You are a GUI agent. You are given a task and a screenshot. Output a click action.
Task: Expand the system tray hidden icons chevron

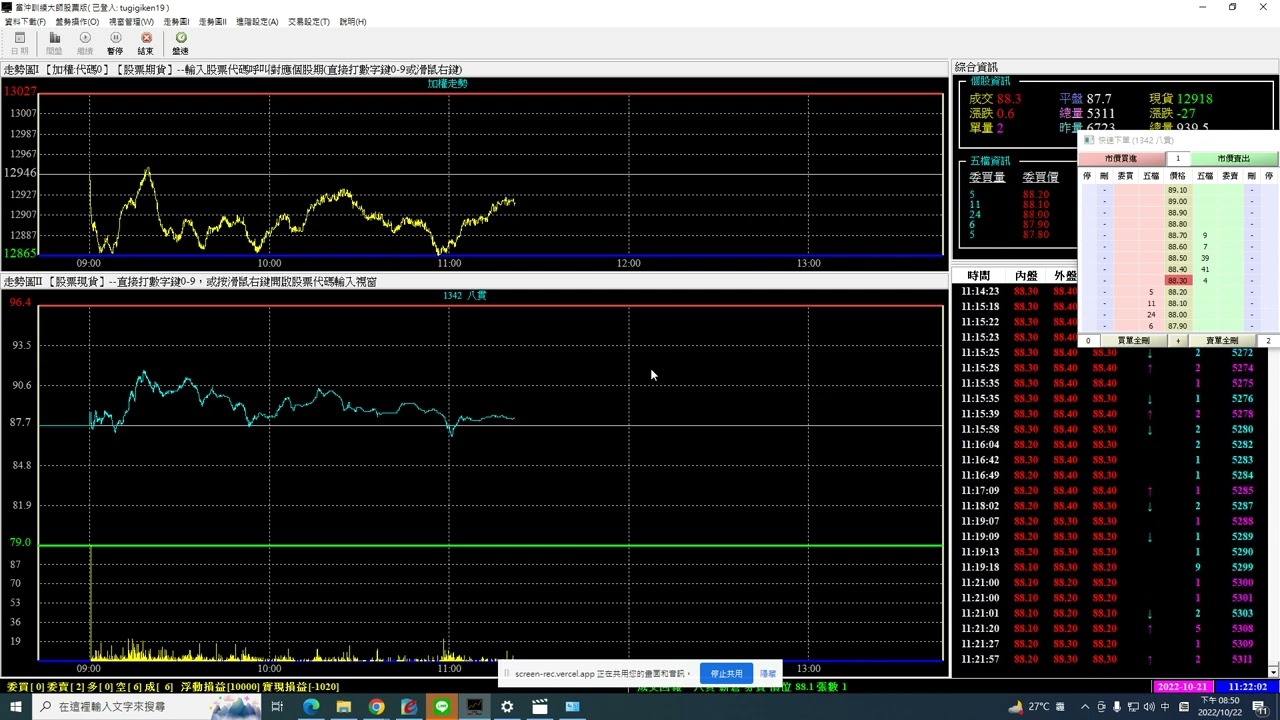[1086, 706]
